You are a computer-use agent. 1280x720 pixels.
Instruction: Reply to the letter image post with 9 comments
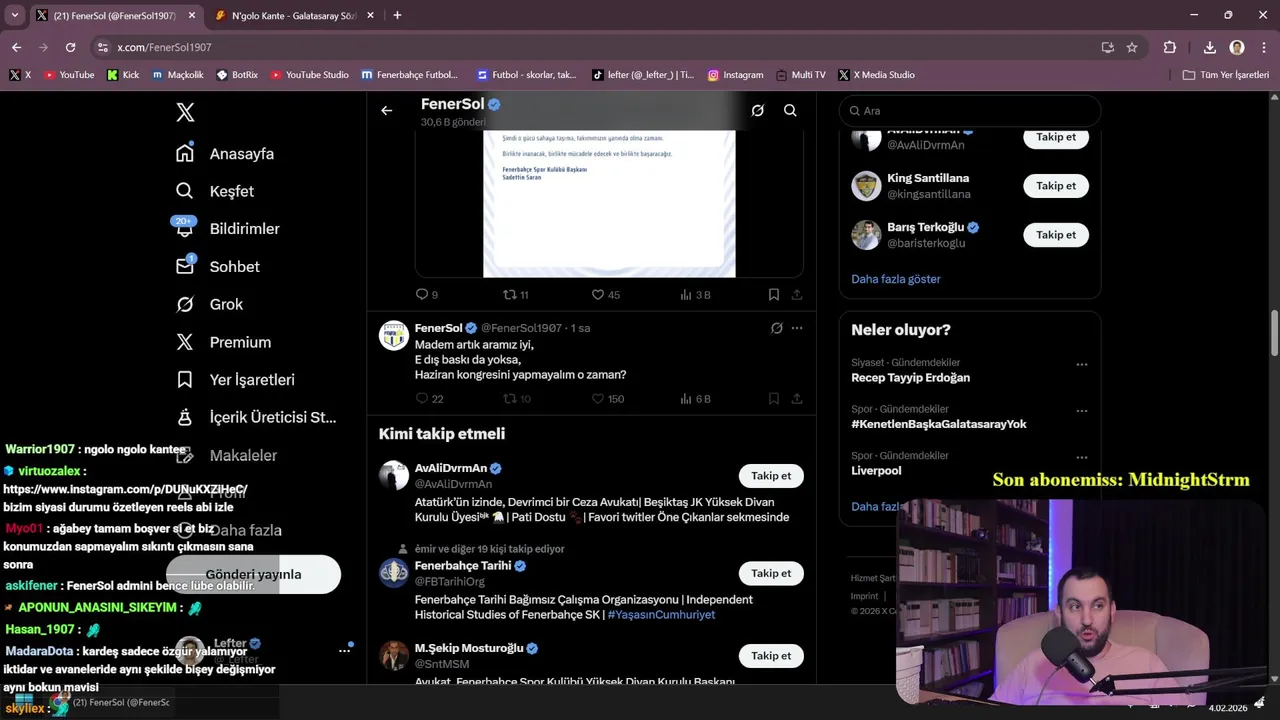coord(427,295)
